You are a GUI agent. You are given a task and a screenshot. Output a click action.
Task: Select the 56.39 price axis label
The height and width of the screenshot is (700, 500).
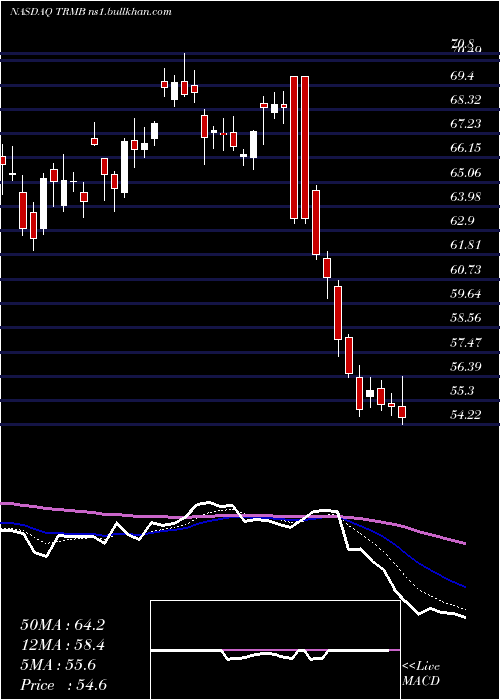tap(466, 367)
